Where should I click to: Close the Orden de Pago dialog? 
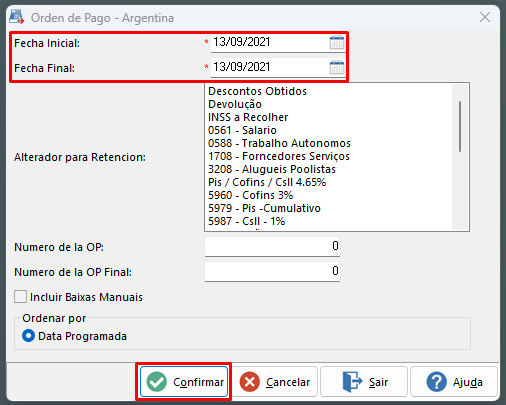pos(485,17)
